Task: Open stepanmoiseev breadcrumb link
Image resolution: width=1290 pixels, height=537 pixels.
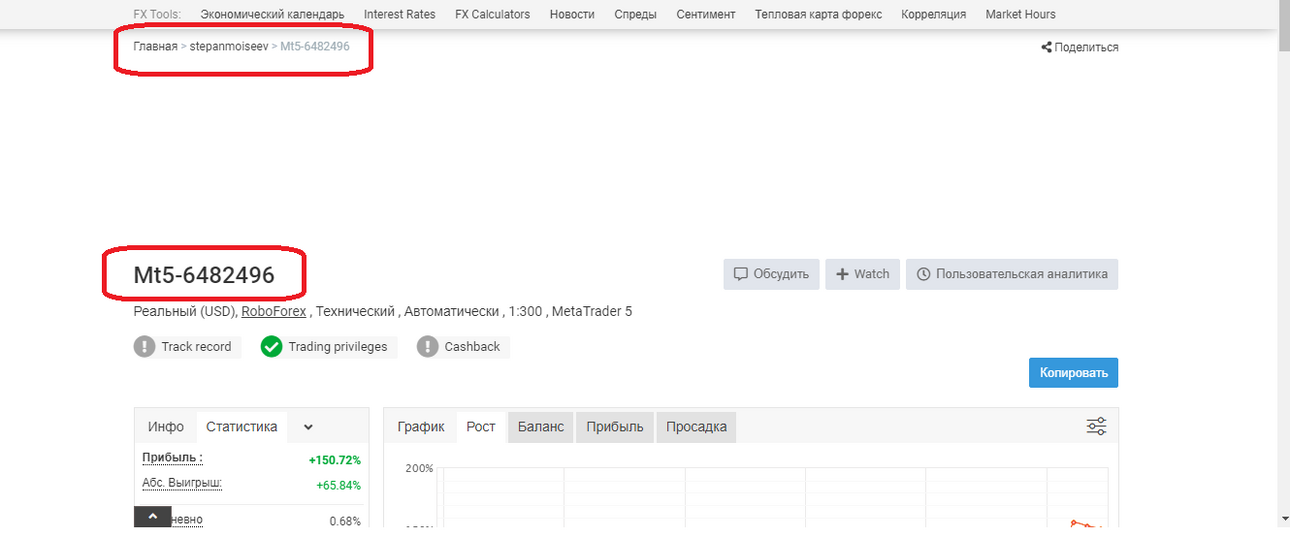Action: coord(229,47)
